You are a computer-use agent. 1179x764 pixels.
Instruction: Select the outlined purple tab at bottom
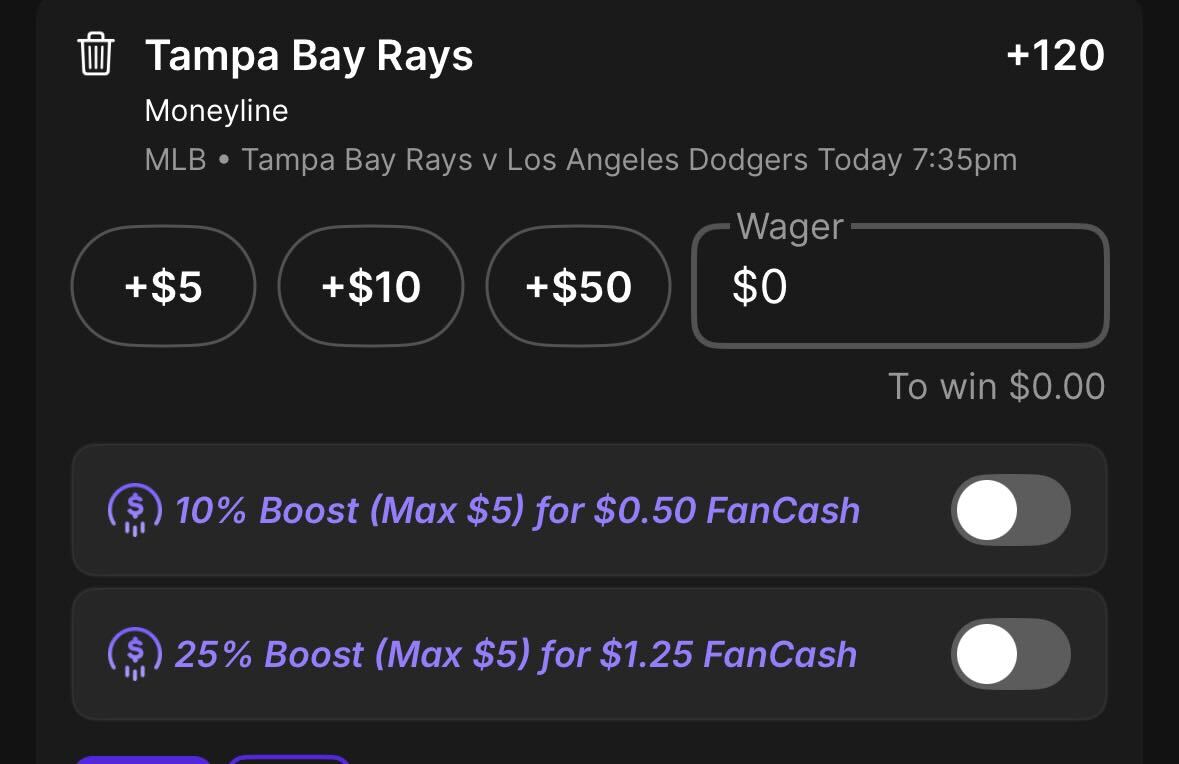pyautogui.click(x=289, y=759)
